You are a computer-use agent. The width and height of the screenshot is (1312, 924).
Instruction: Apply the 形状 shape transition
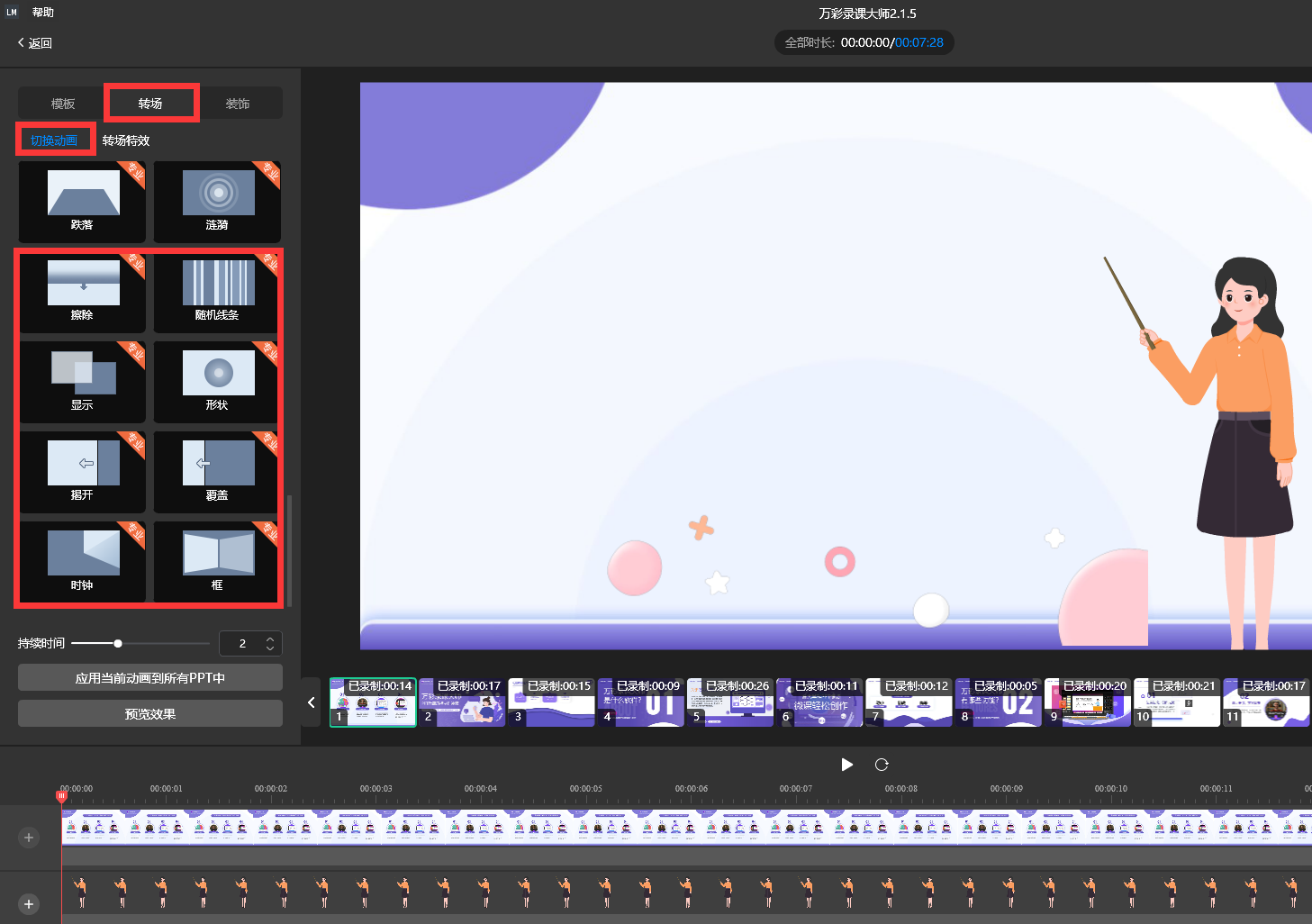[x=217, y=382]
